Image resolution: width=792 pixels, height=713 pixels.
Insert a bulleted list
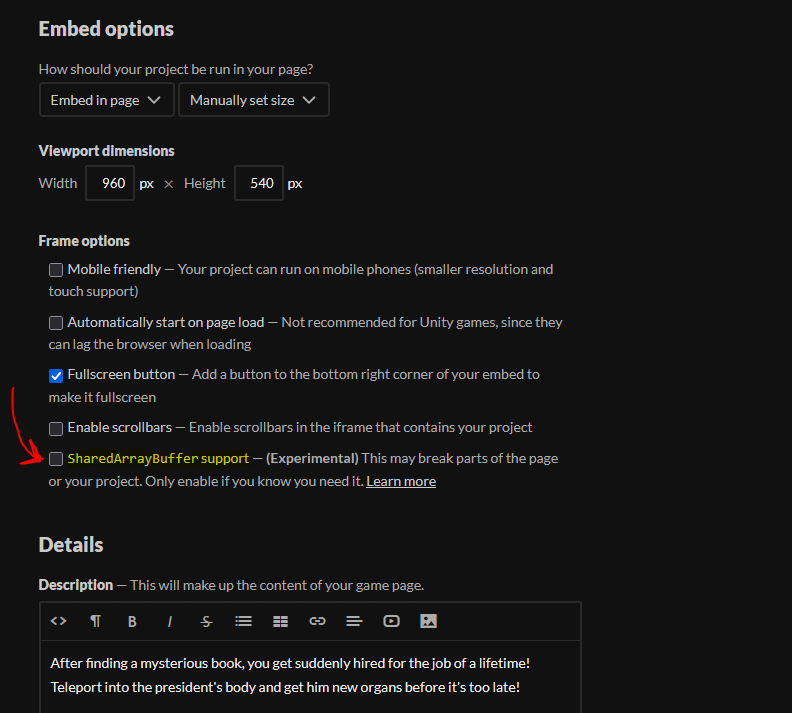243,621
